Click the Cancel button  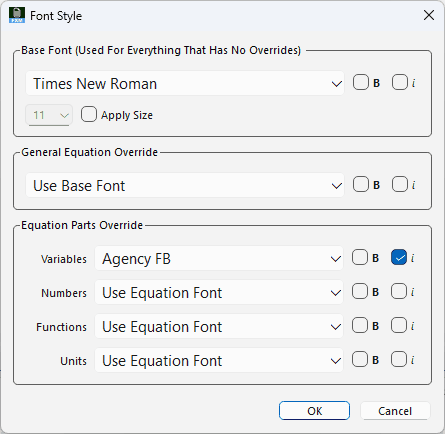395,411
